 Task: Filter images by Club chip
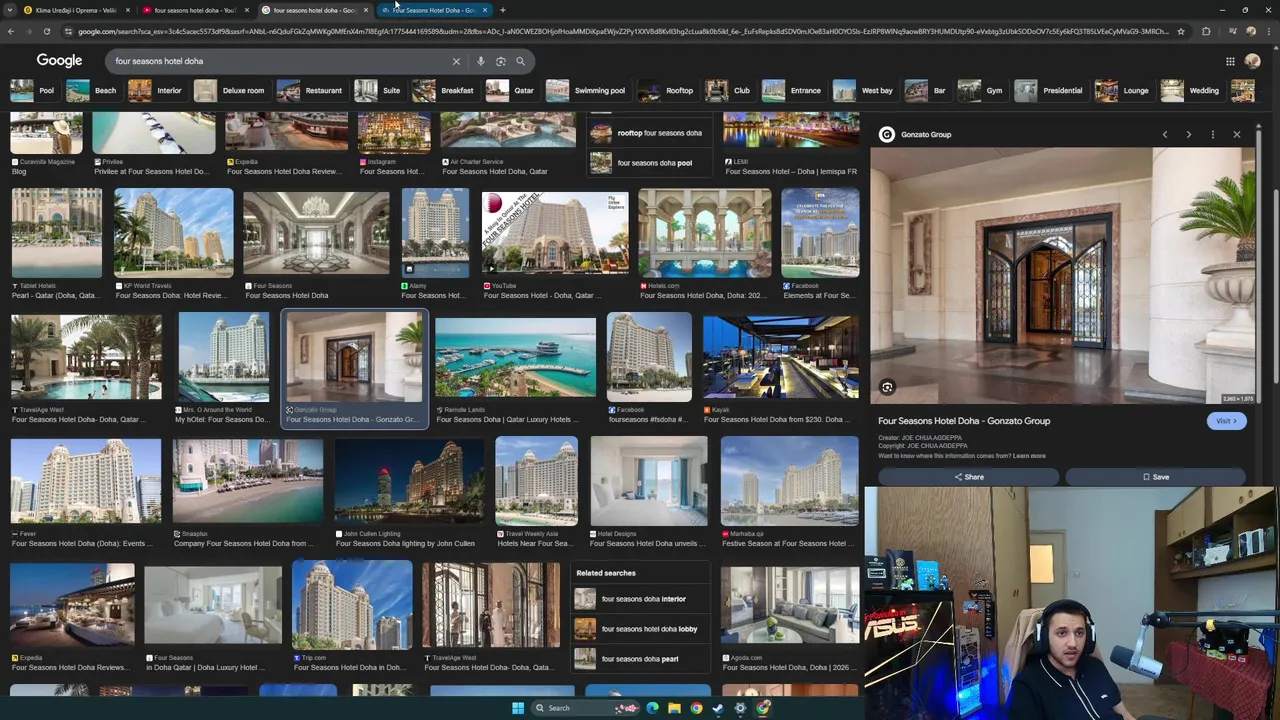coord(729,91)
